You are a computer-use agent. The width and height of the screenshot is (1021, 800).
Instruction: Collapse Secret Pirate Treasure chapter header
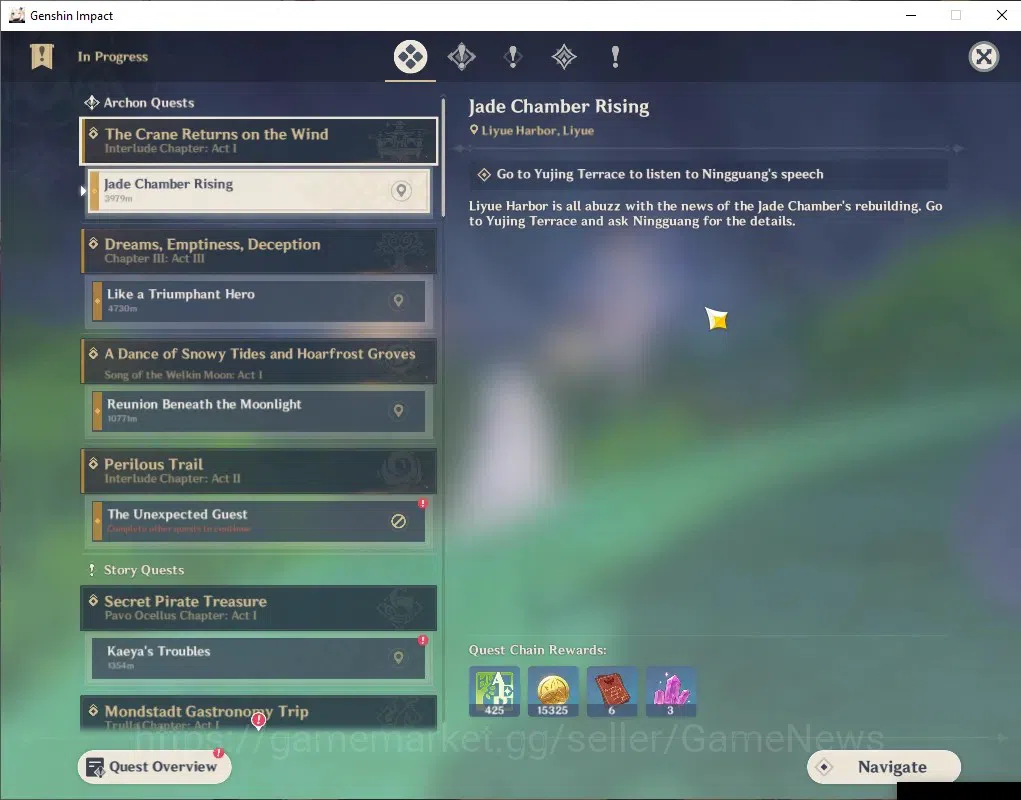pos(259,608)
